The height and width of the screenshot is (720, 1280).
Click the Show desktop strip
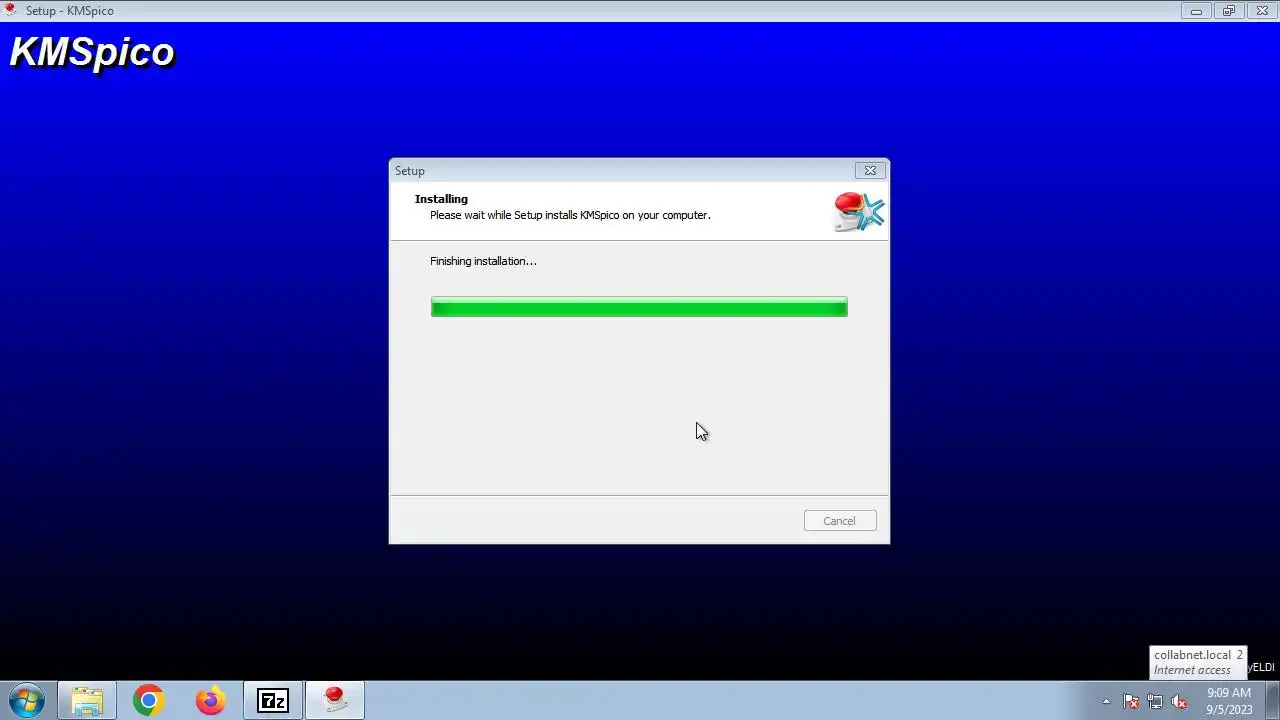(1272, 701)
